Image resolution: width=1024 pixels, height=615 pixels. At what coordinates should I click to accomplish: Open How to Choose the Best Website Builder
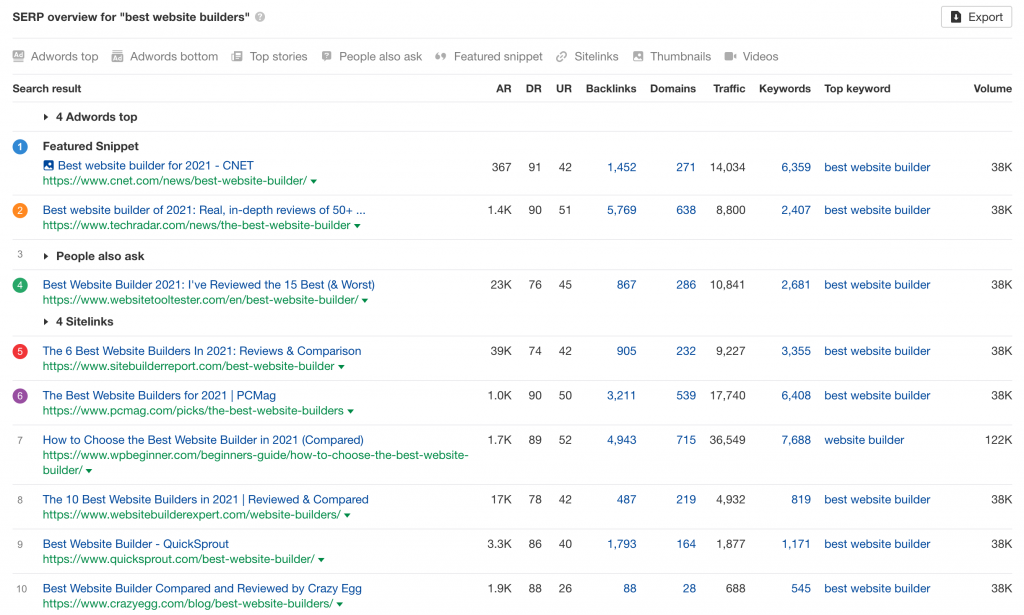(203, 440)
